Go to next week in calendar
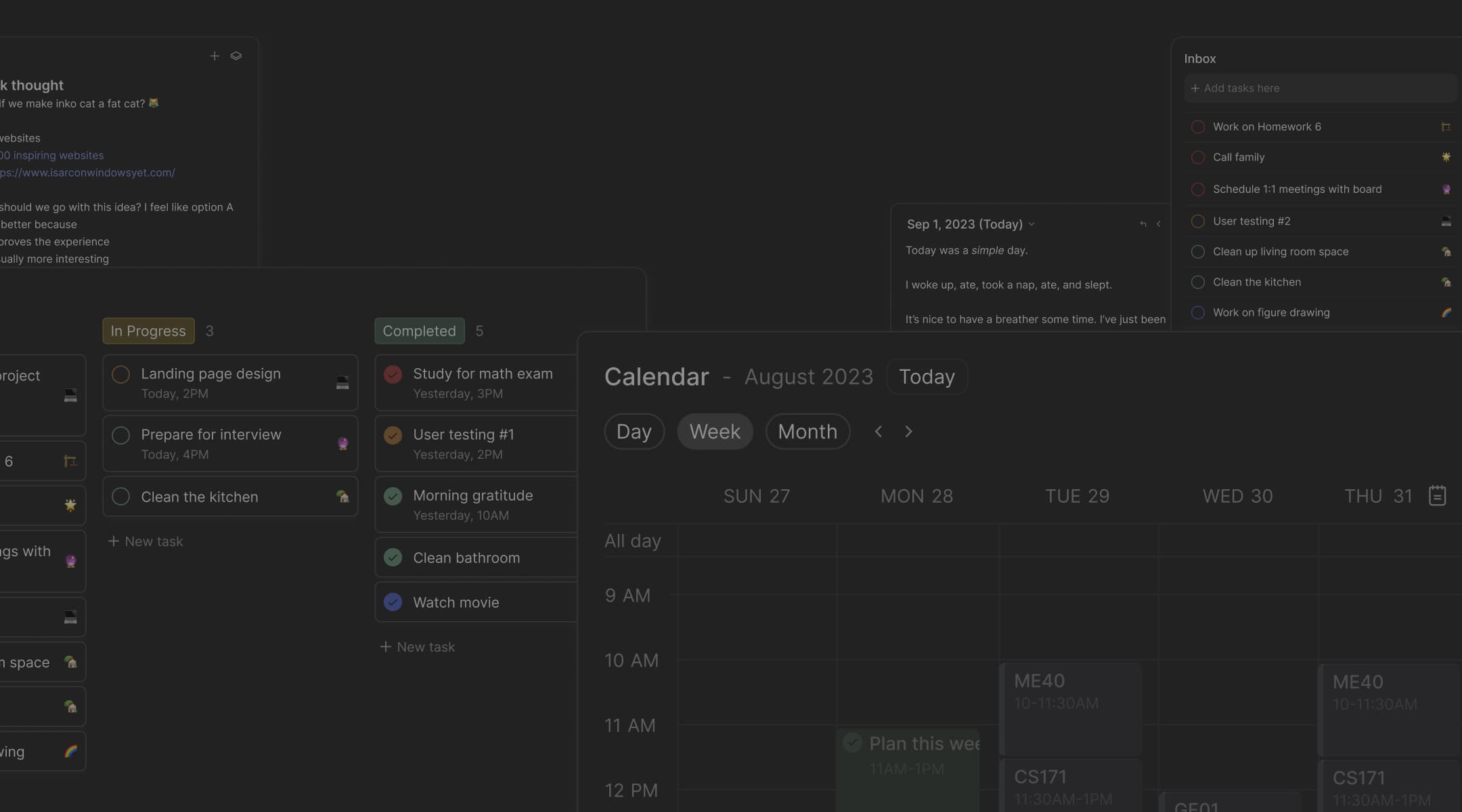The height and width of the screenshot is (812, 1462). tap(908, 432)
